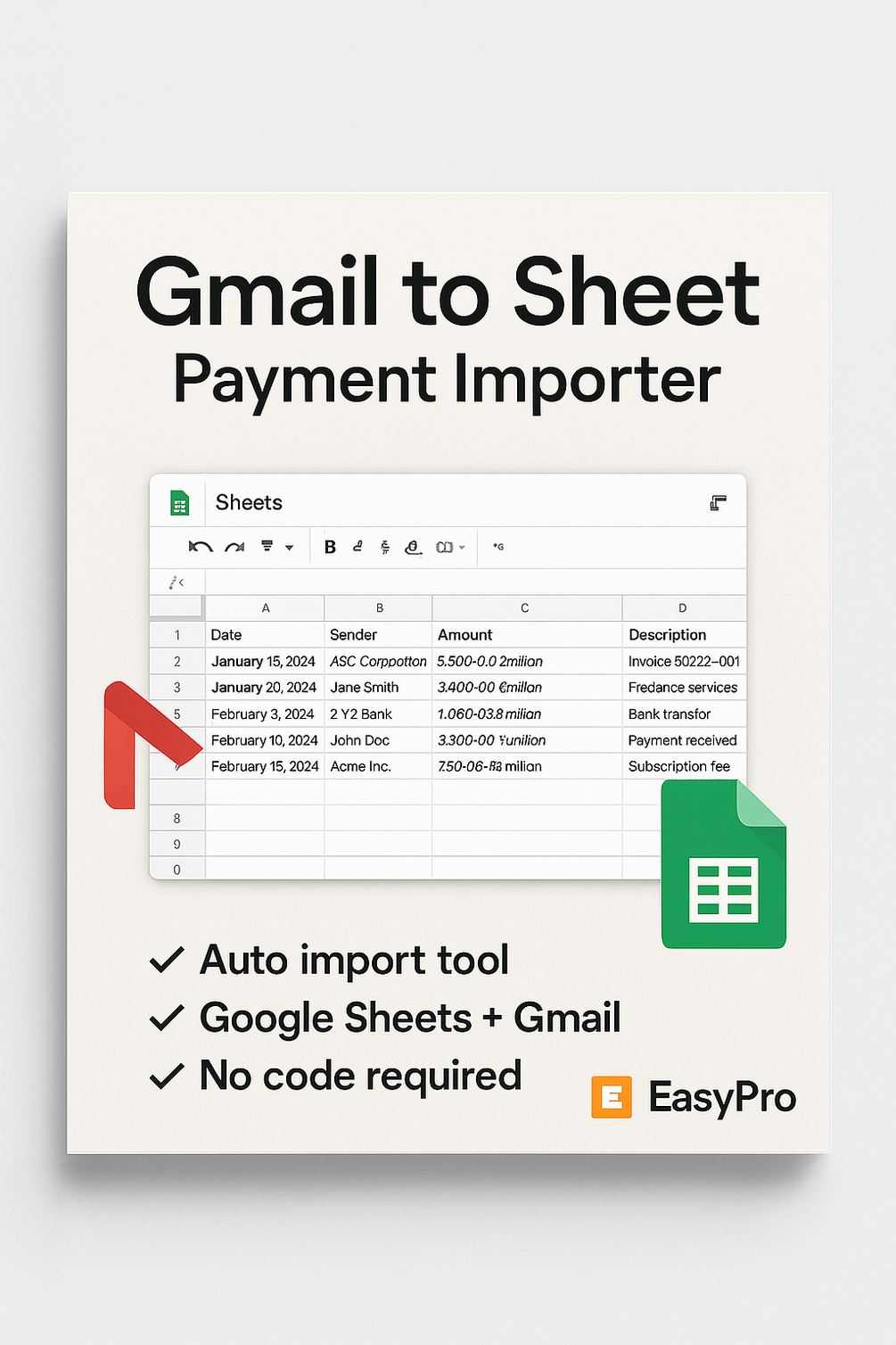Open the insert link icon
The height and width of the screenshot is (1345, 896).
tap(412, 548)
